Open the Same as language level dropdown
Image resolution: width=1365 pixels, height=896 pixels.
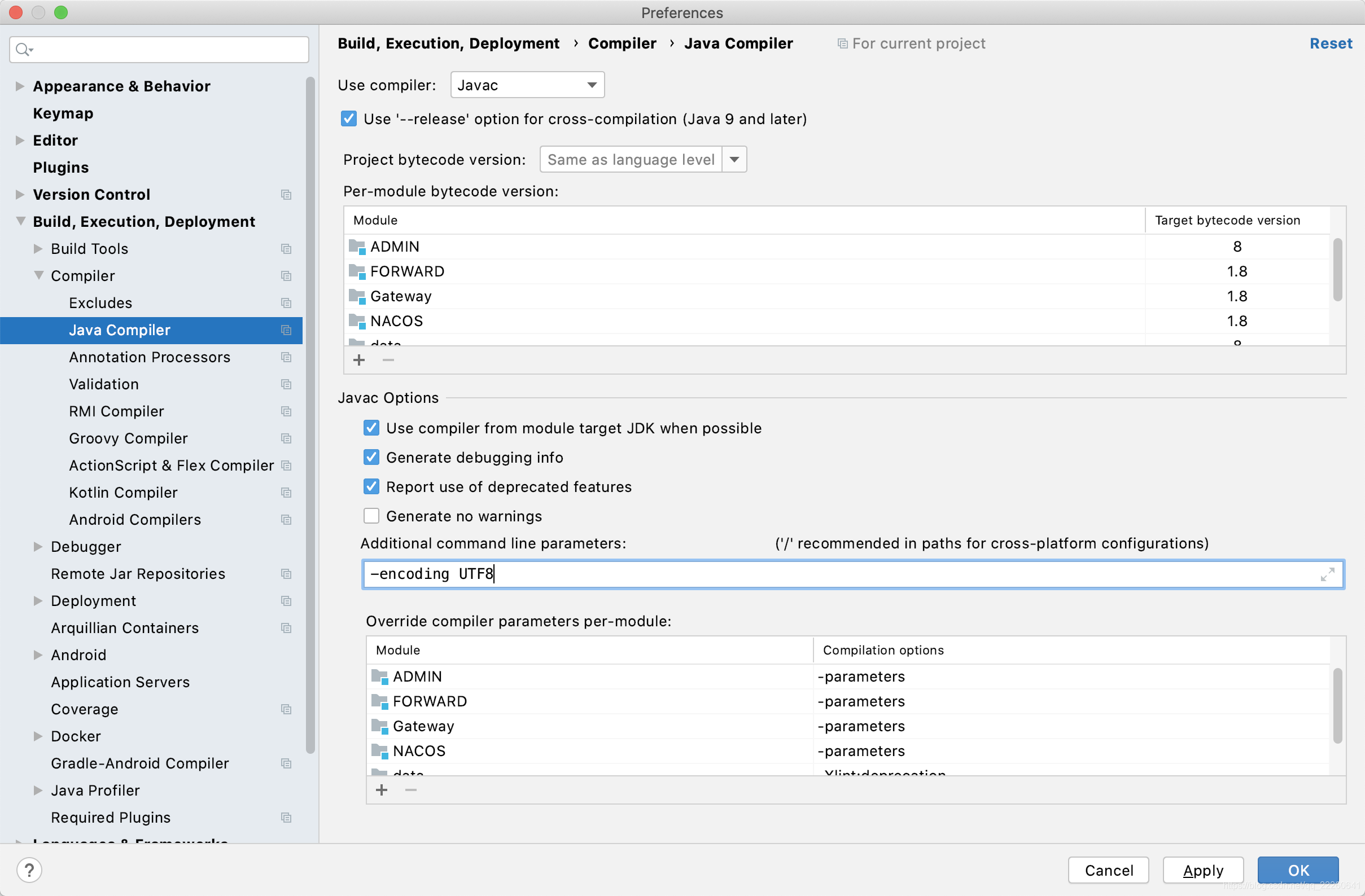coord(734,159)
